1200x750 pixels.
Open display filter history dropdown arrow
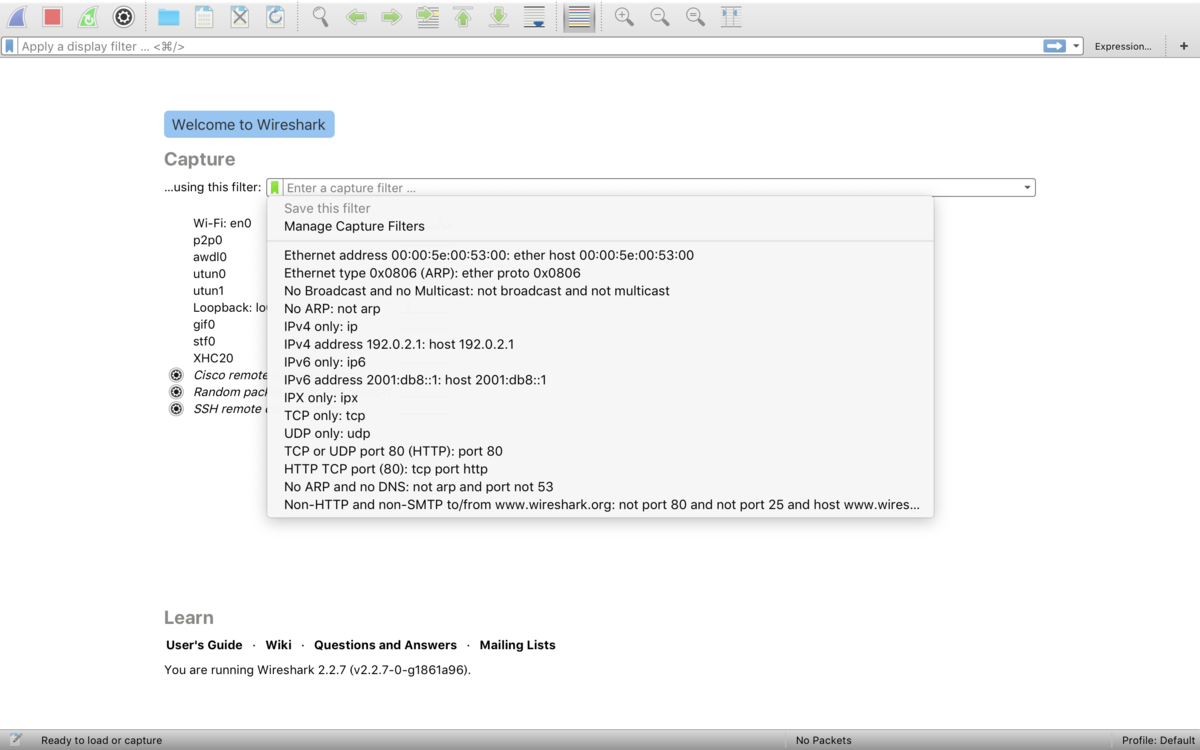tap(1076, 46)
